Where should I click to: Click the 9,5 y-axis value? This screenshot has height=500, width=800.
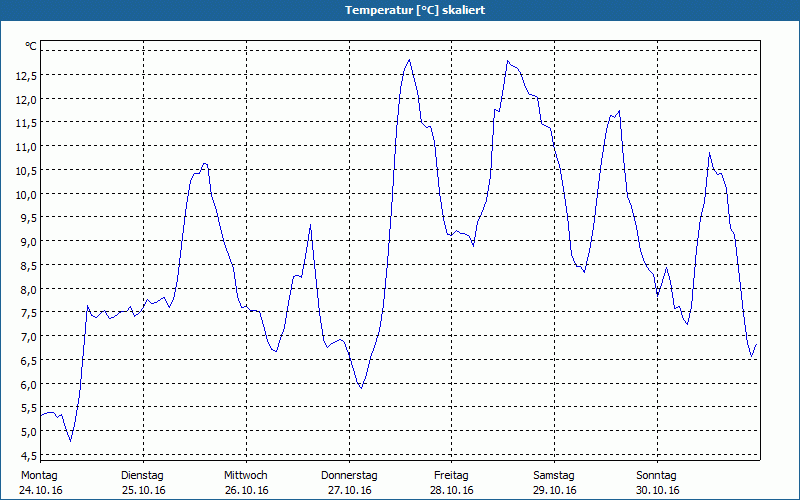[29, 218]
